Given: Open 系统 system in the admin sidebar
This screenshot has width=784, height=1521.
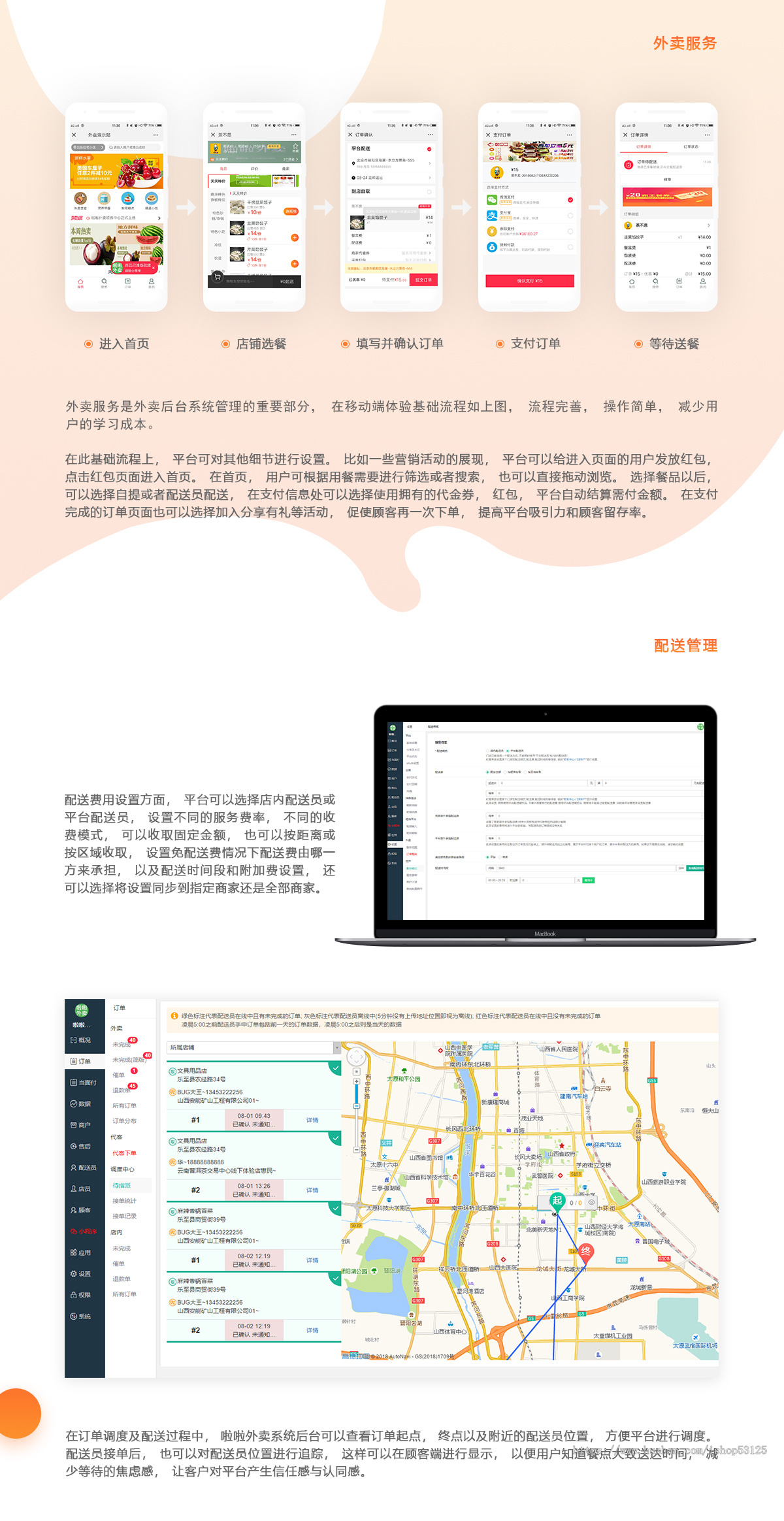Looking at the screenshot, I should tap(81, 1316).
